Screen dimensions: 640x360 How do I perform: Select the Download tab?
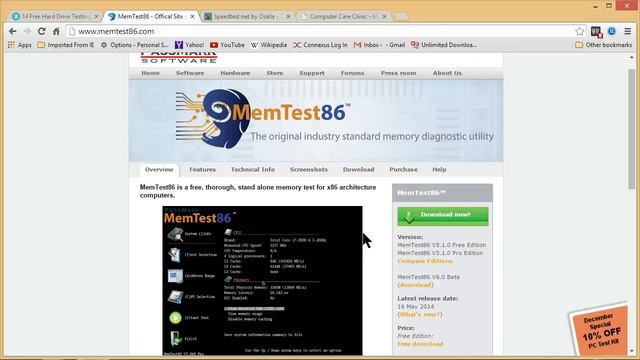click(358, 170)
